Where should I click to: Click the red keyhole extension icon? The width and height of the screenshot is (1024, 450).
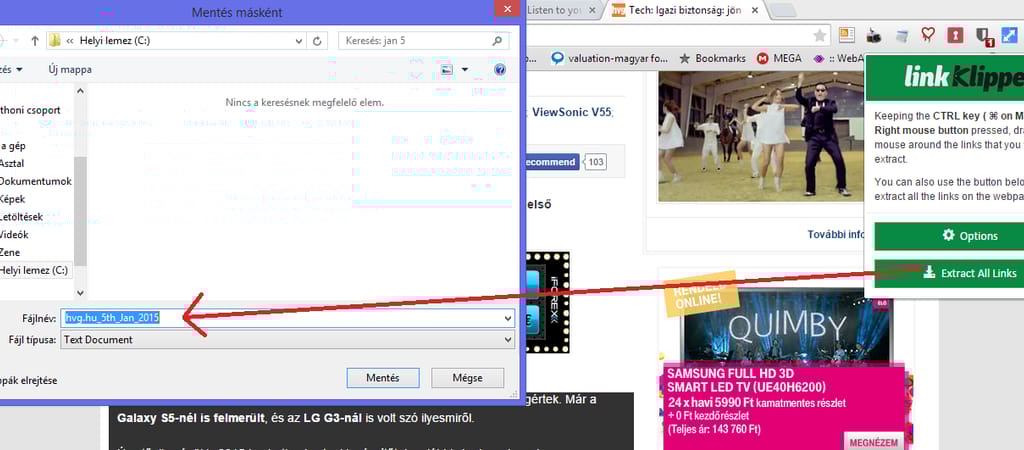(x=955, y=35)
